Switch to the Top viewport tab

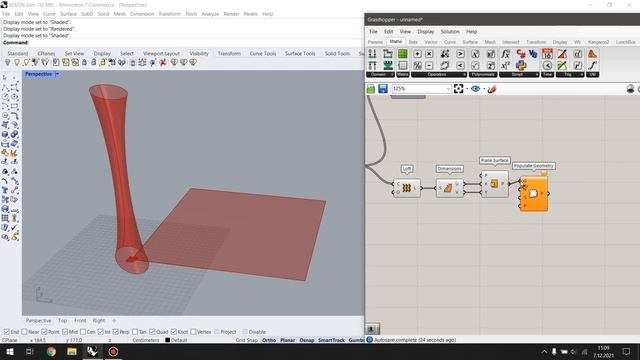[x=62, y=321]
